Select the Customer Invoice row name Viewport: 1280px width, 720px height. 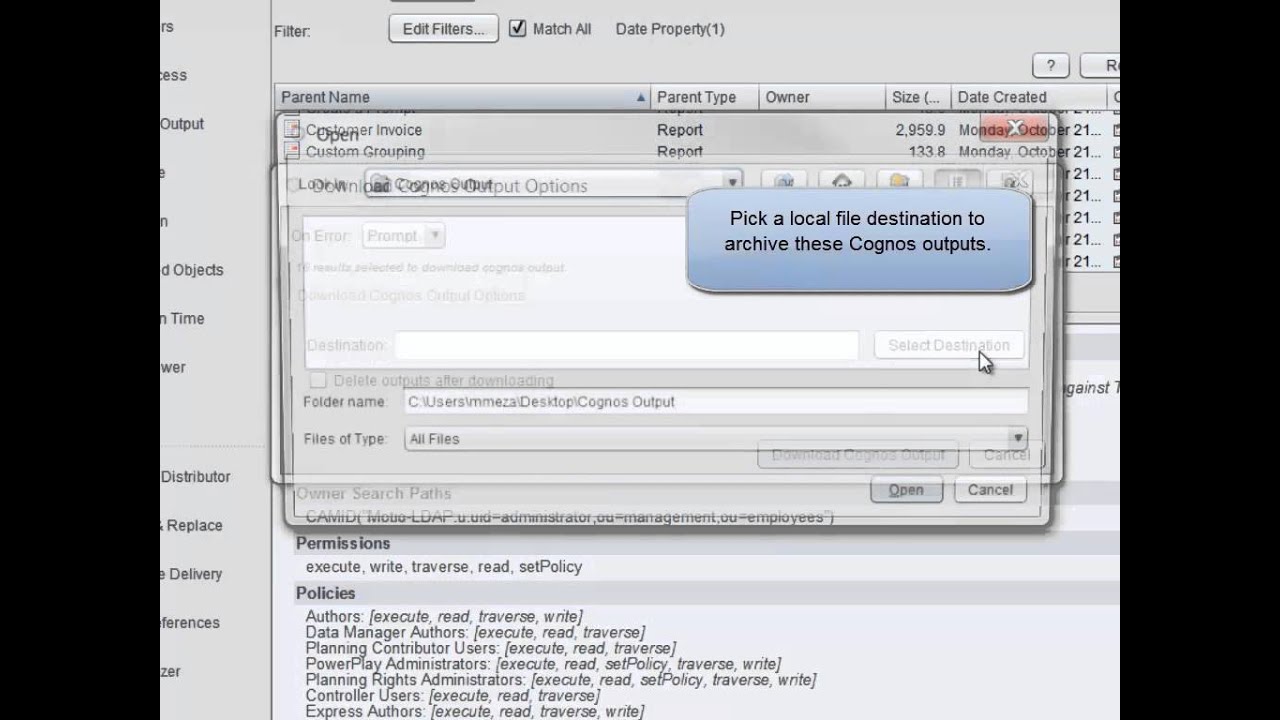[364, 130]
